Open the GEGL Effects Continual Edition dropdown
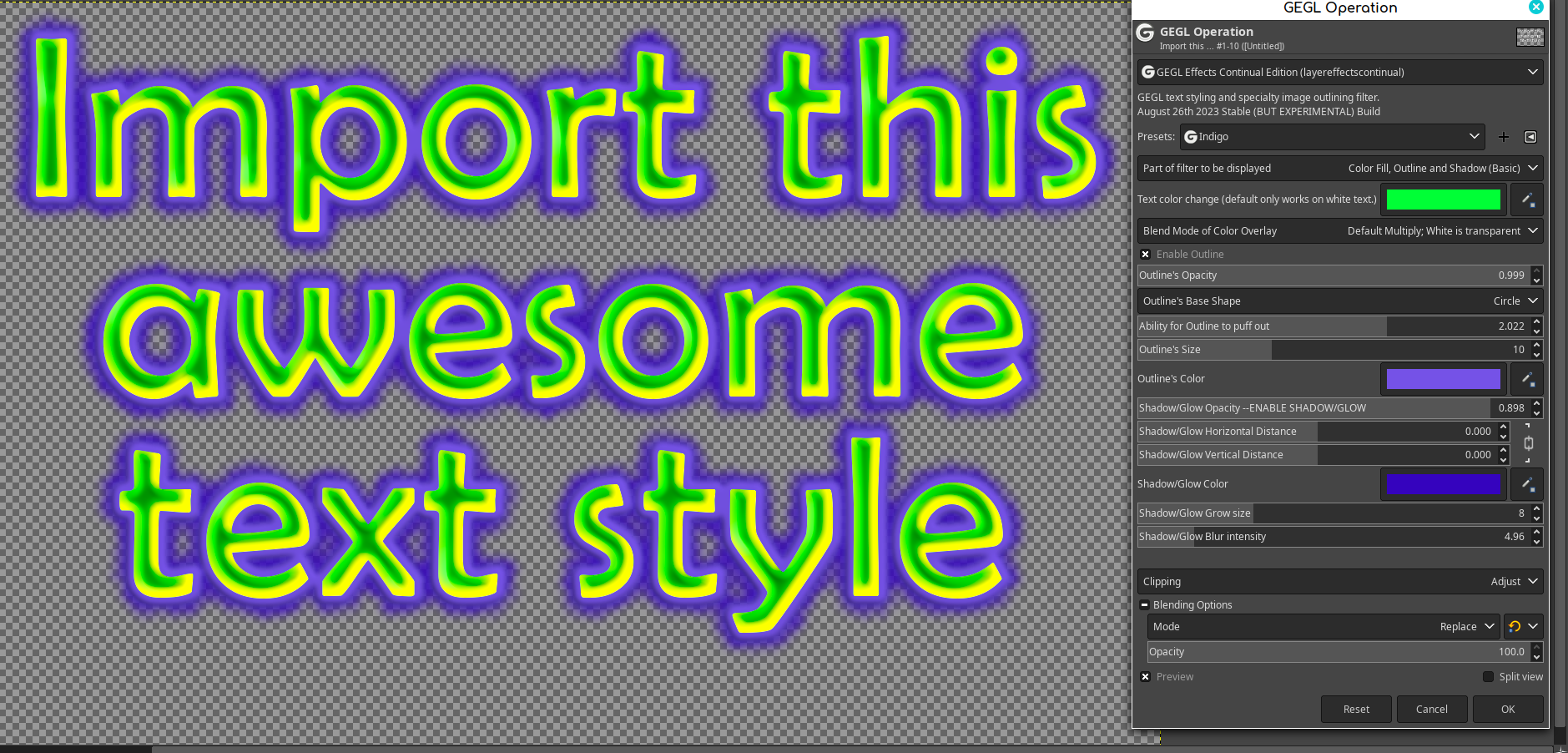 point(1340,73)
